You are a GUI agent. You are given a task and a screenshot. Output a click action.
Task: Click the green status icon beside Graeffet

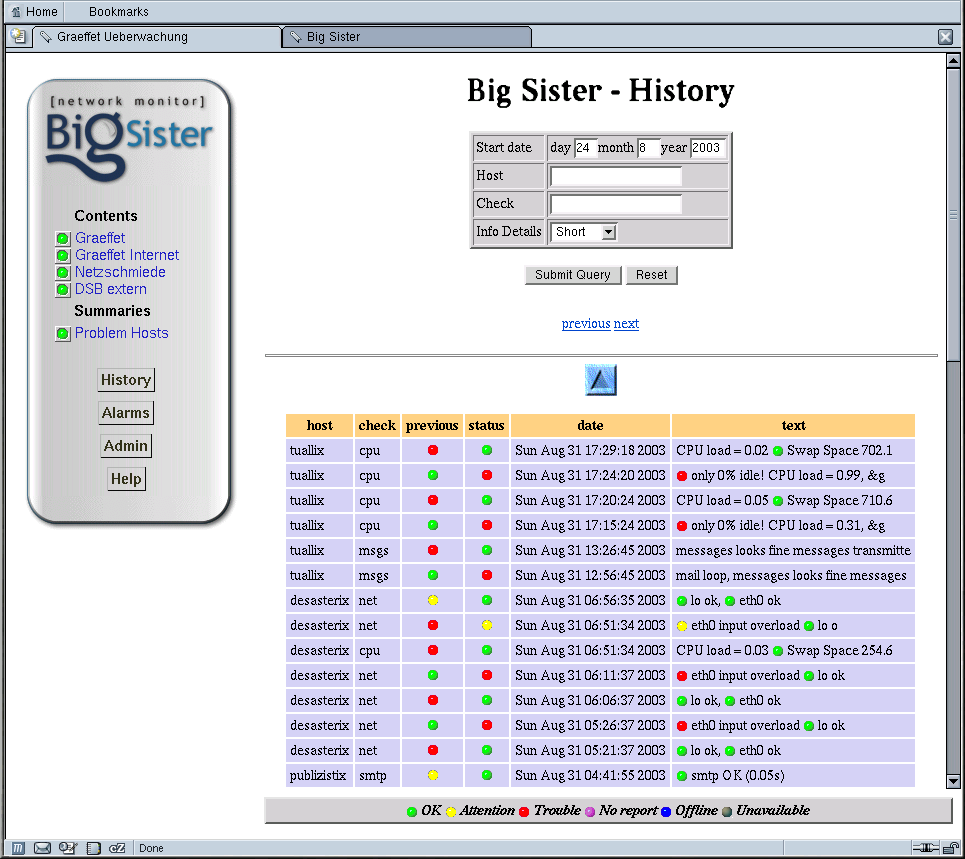click(63, 239)
